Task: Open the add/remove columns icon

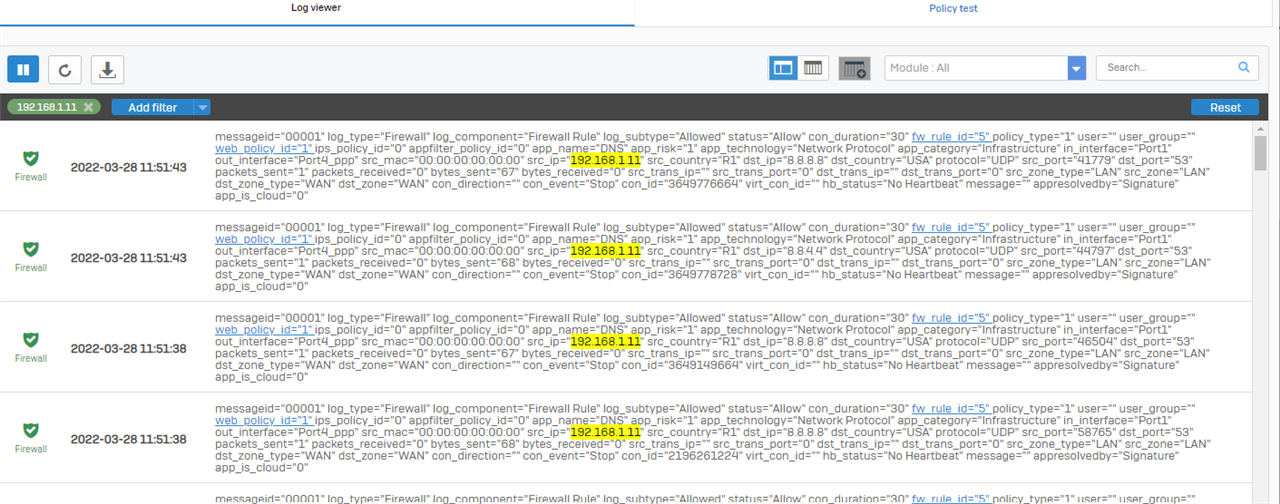Action: click(x=854, y=68)
